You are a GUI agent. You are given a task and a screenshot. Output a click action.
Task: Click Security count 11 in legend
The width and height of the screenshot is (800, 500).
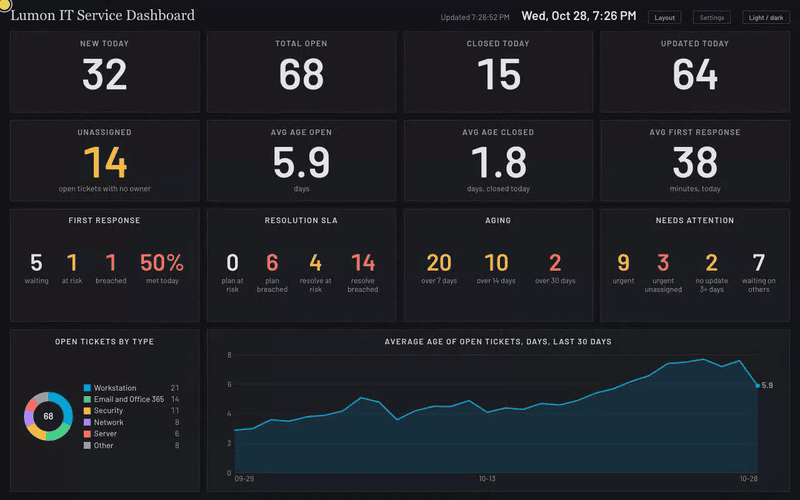175,411
